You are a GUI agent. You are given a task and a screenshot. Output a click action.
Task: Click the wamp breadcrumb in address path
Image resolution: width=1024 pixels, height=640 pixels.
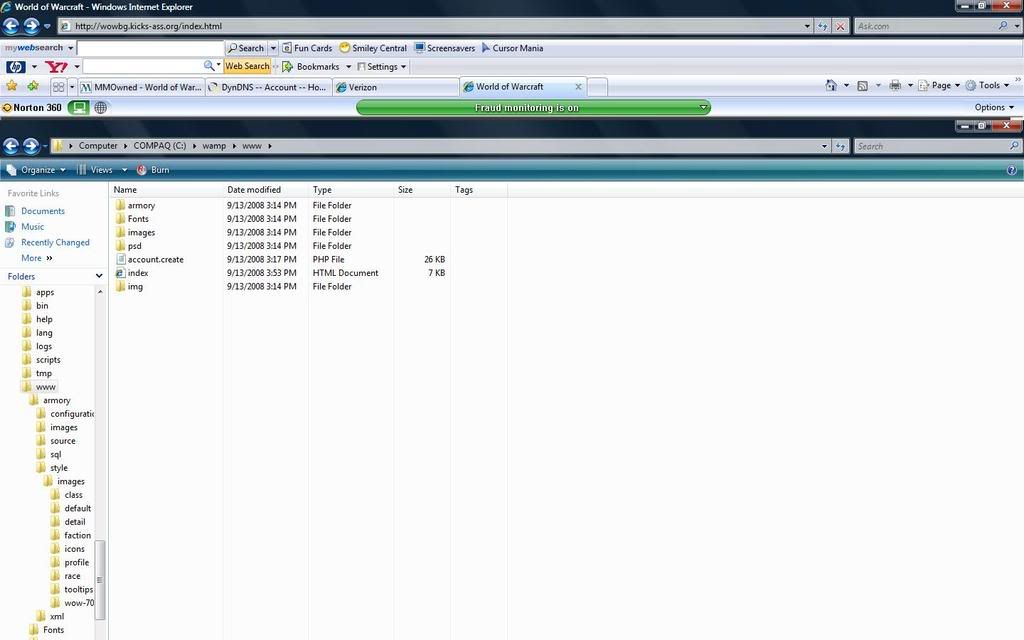(x=214, y=146)
